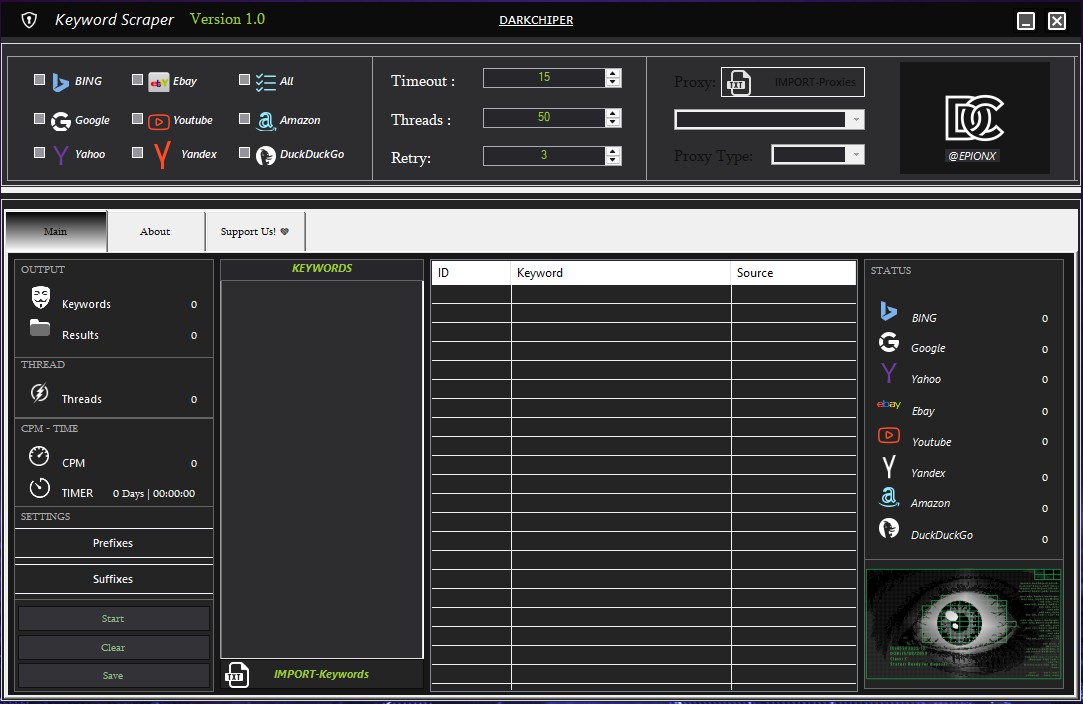The height and width of the screenshot is (704, 1083).
Task: Increase the Timeout value with up arrow
Action: pos(613,73)
